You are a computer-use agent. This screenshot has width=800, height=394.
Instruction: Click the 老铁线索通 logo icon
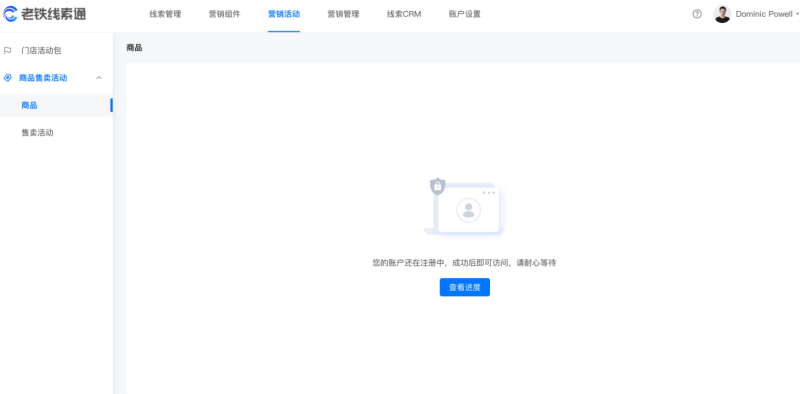(10, 14)
